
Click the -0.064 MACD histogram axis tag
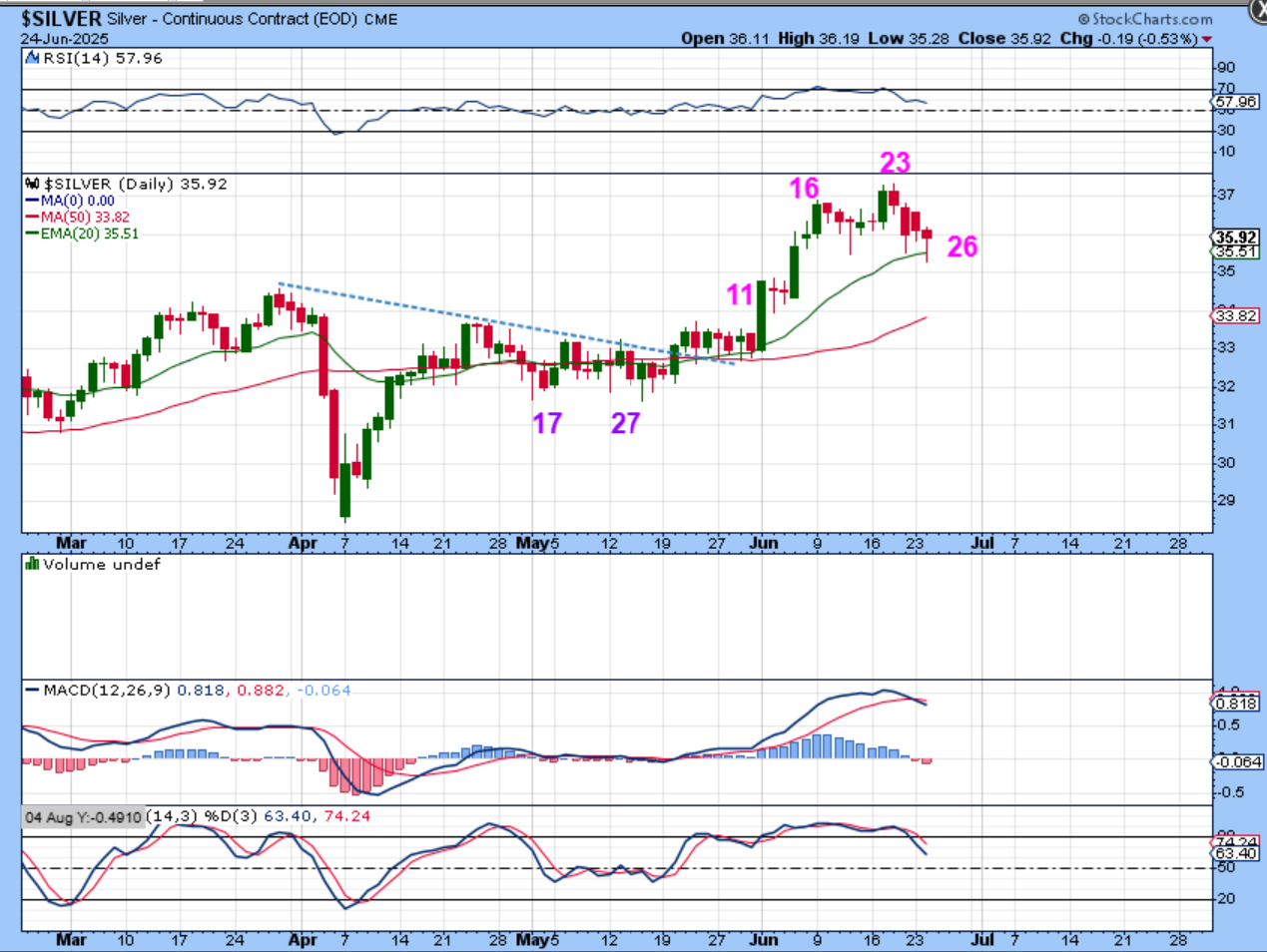coord(1237,762)
